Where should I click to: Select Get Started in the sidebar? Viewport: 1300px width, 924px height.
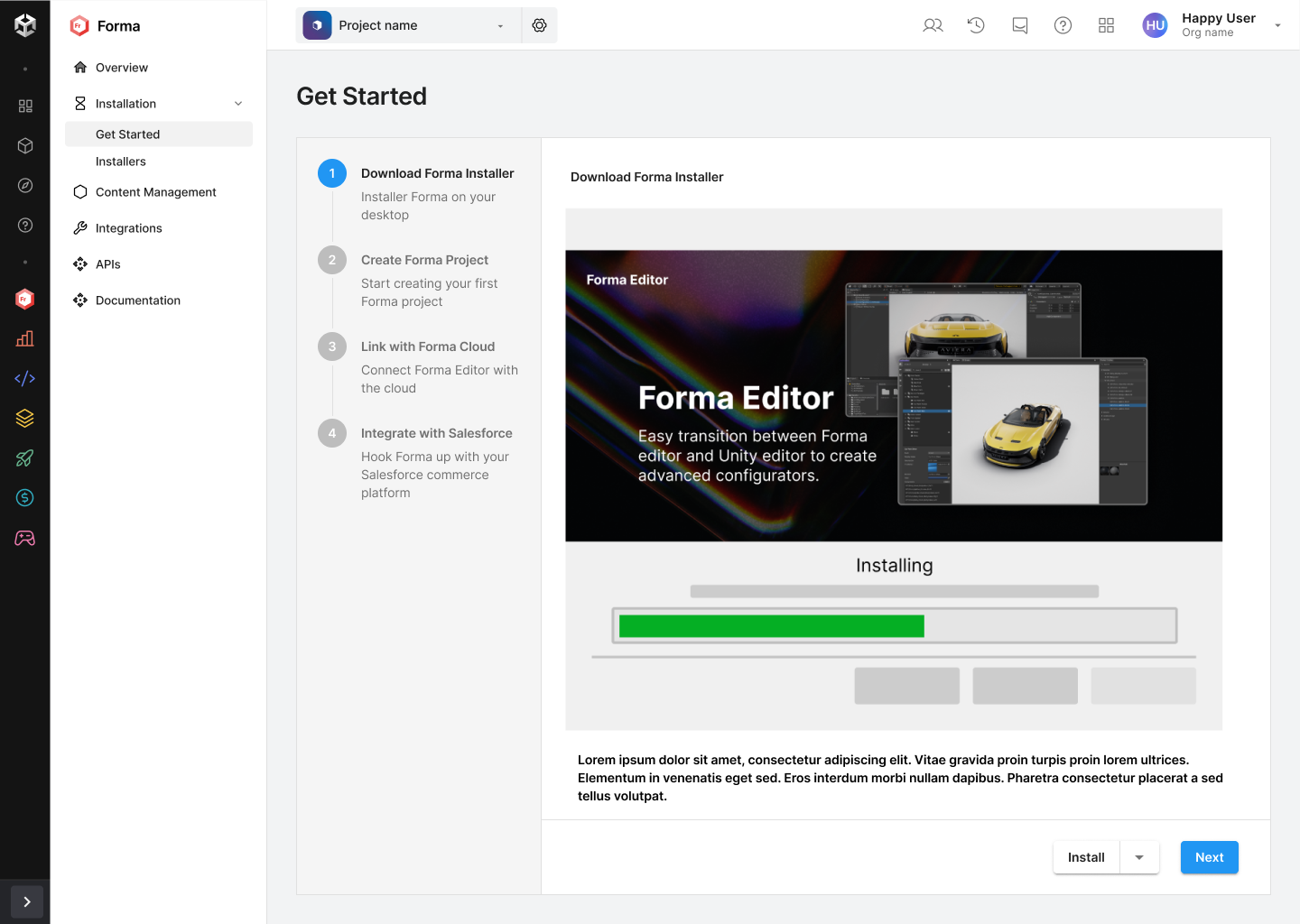(x=159, y=134)
